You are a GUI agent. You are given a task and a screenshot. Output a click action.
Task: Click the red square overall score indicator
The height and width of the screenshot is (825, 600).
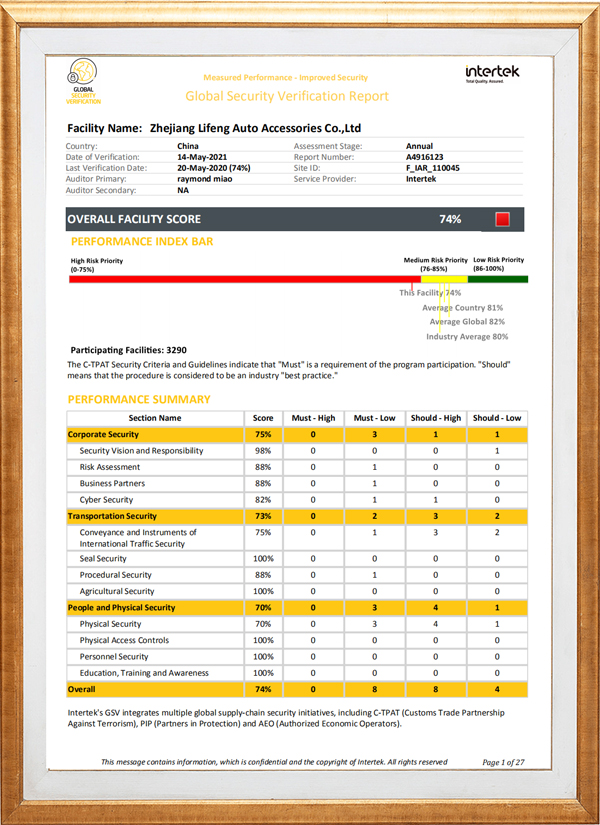pos(502,219)
